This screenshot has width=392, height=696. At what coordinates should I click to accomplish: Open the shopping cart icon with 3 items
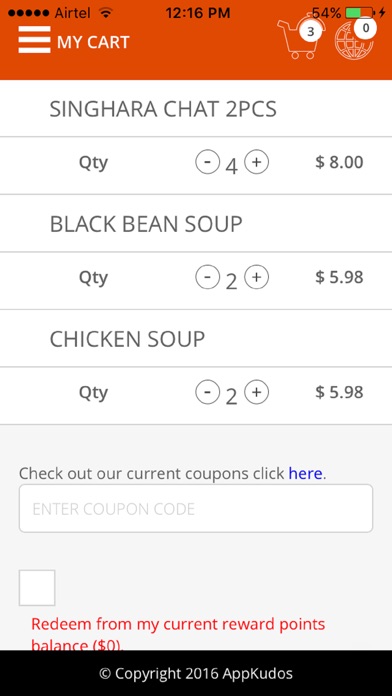(300, 38)
